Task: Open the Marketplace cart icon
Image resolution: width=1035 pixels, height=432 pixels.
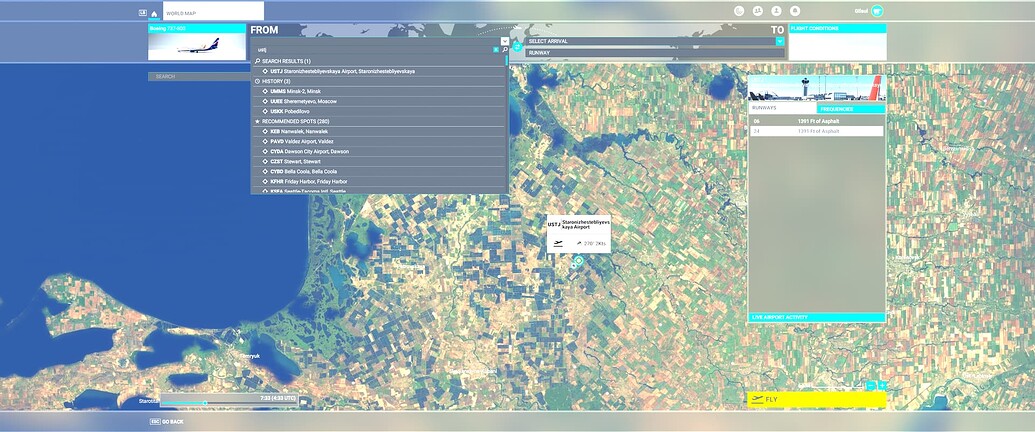Action: coord(877,12)
